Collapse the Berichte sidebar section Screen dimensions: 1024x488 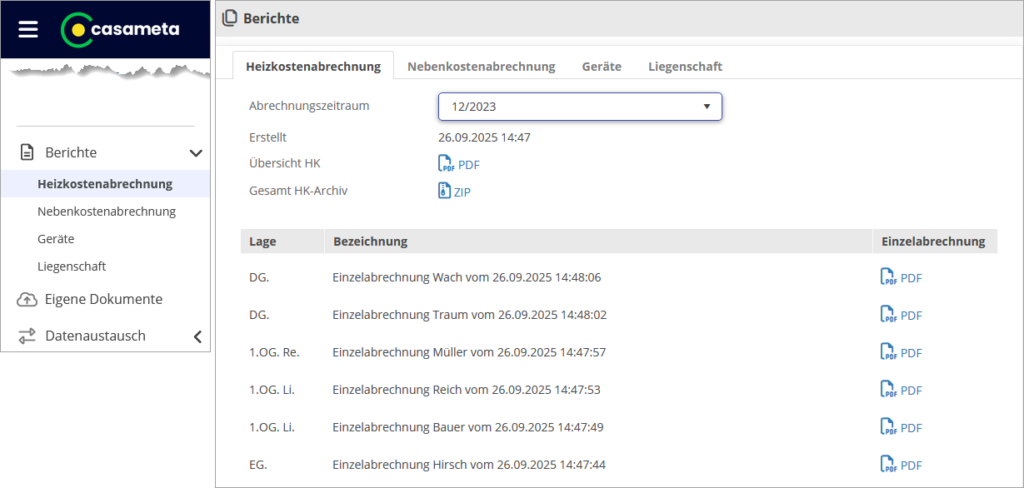196,153
